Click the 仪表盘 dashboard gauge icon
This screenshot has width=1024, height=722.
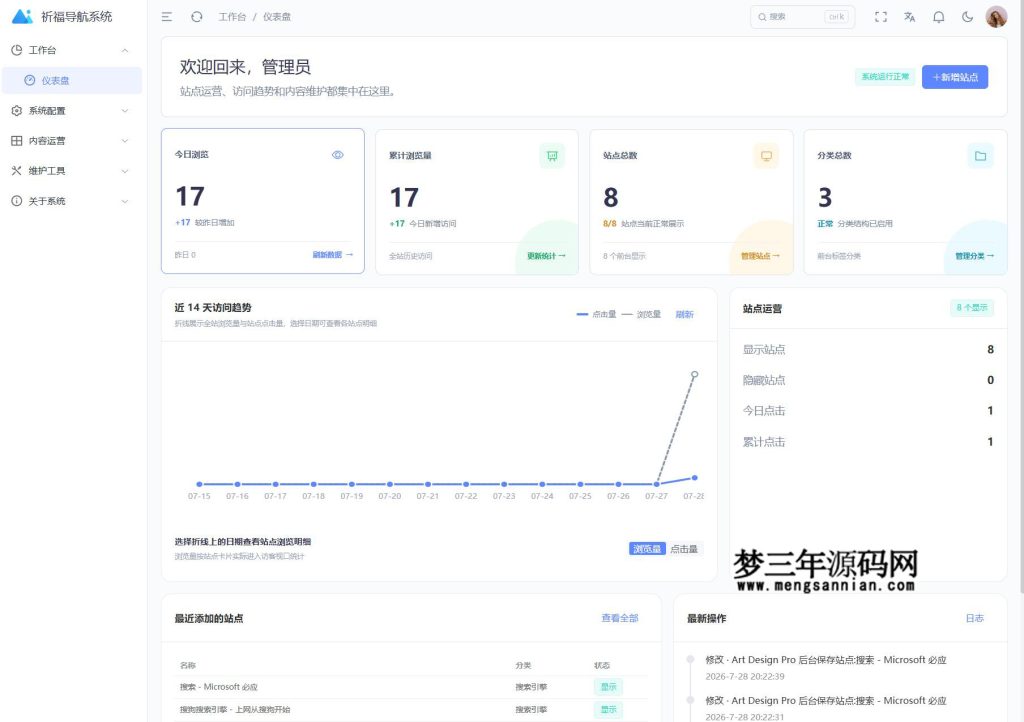[29, 80]
